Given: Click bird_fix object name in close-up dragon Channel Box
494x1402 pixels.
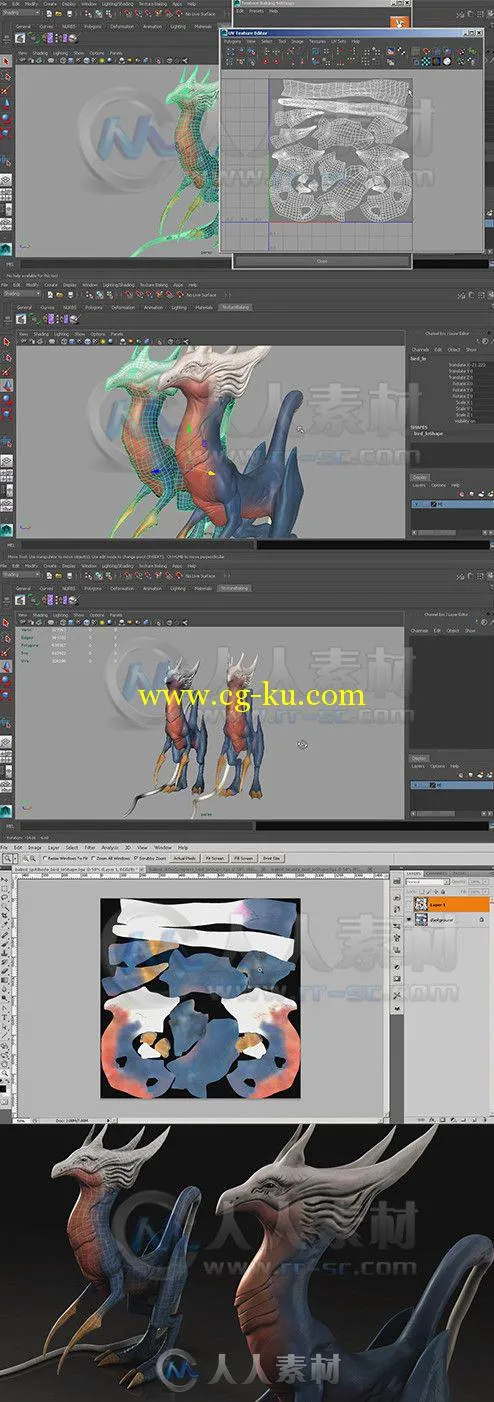Looking at the screenshot, I should (x=418, y=359).
